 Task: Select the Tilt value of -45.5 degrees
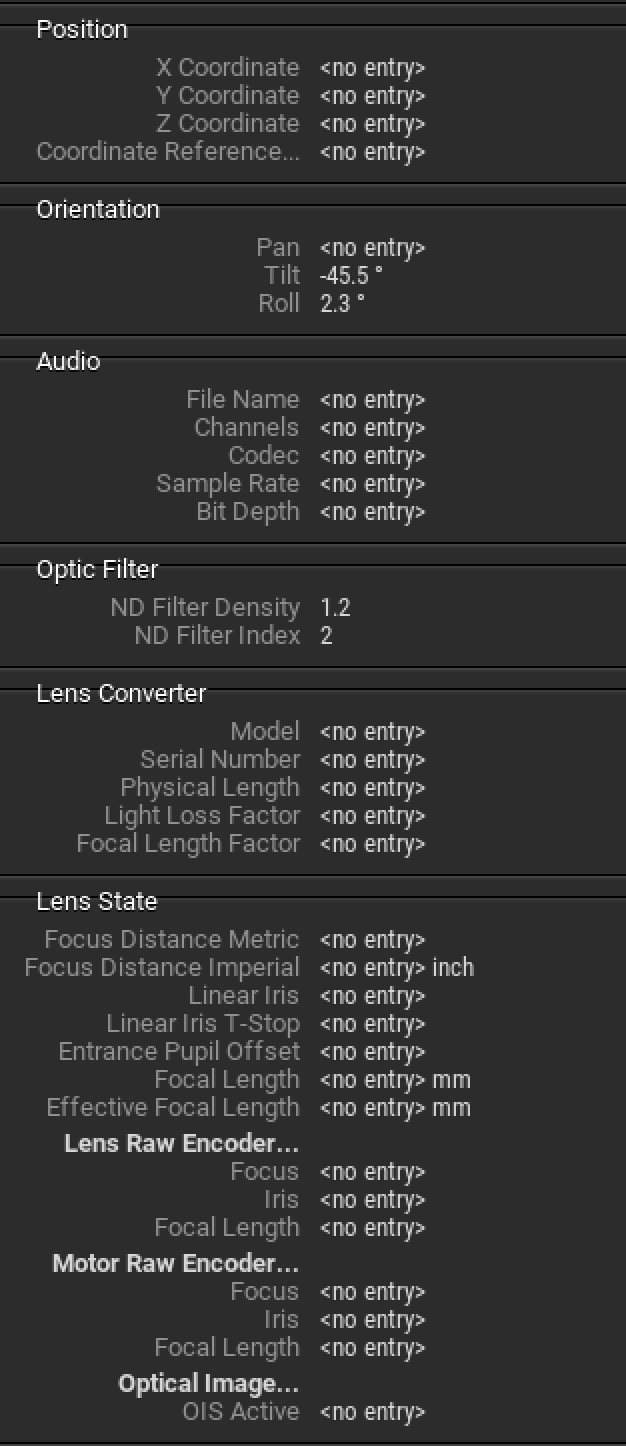click(x=342, y=276)
